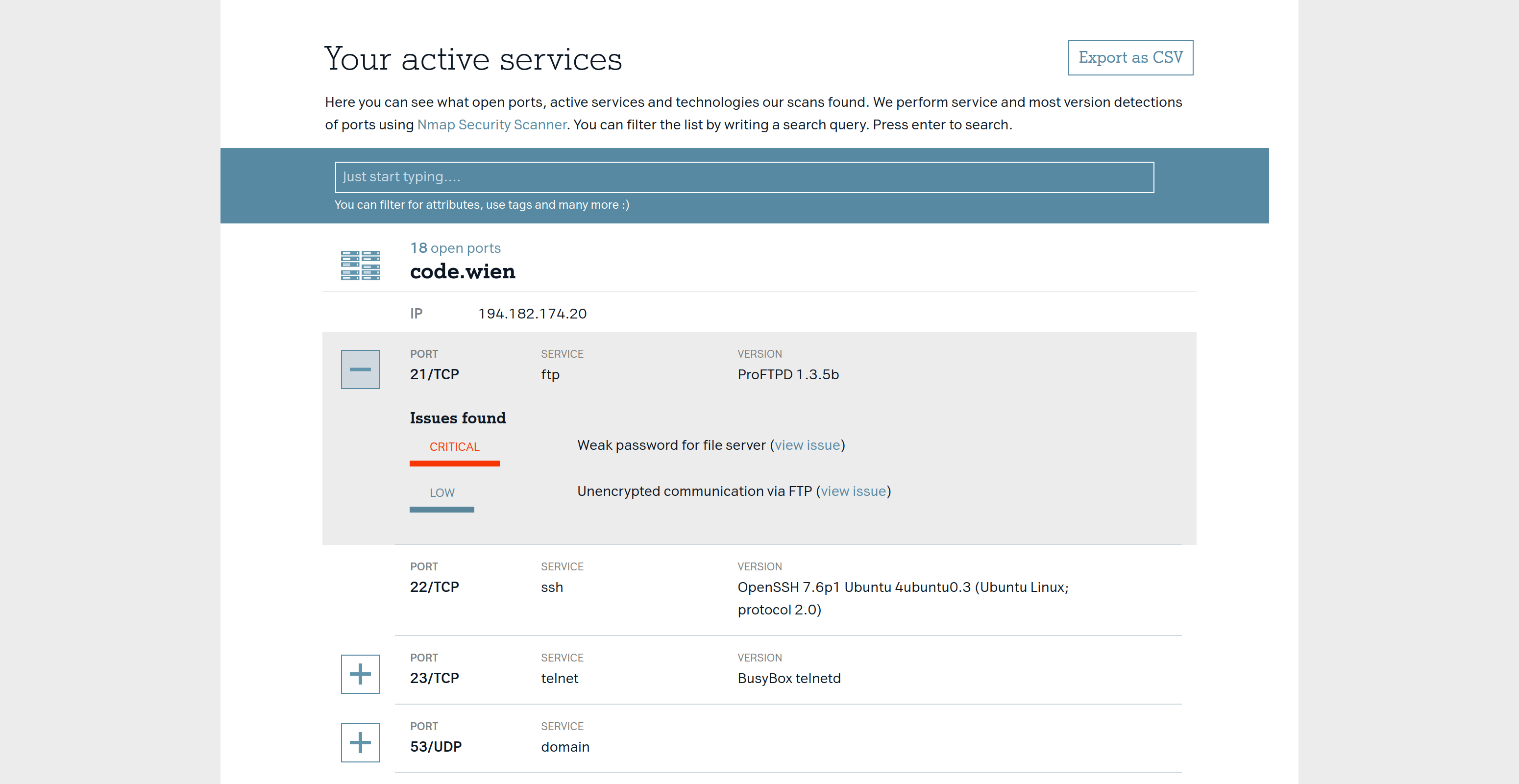This screenshot has height=784, width=1519.
Task: Click the Issues found heading
Action: point(458,418)
